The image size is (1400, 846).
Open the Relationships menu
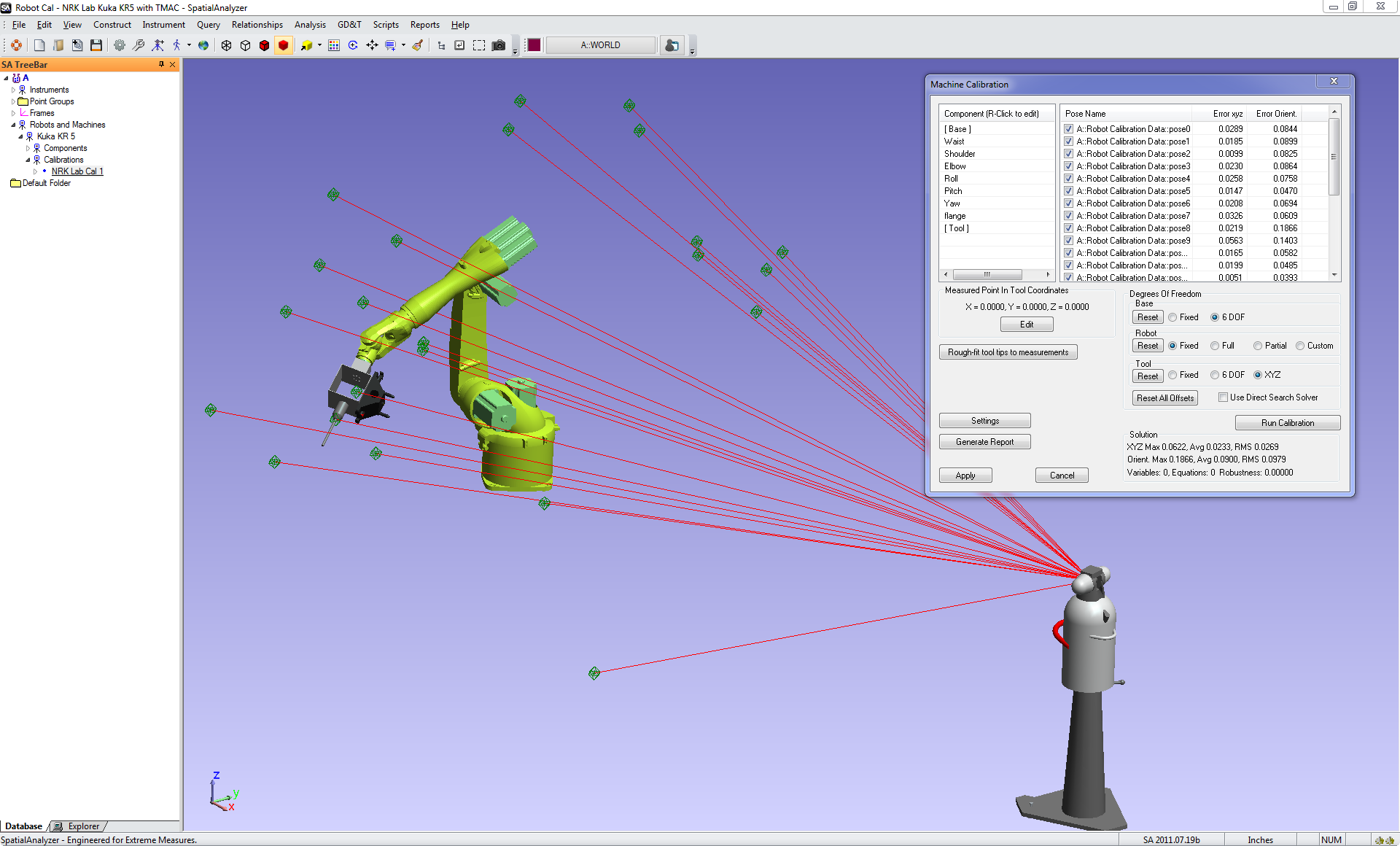[x=257, y=24]
